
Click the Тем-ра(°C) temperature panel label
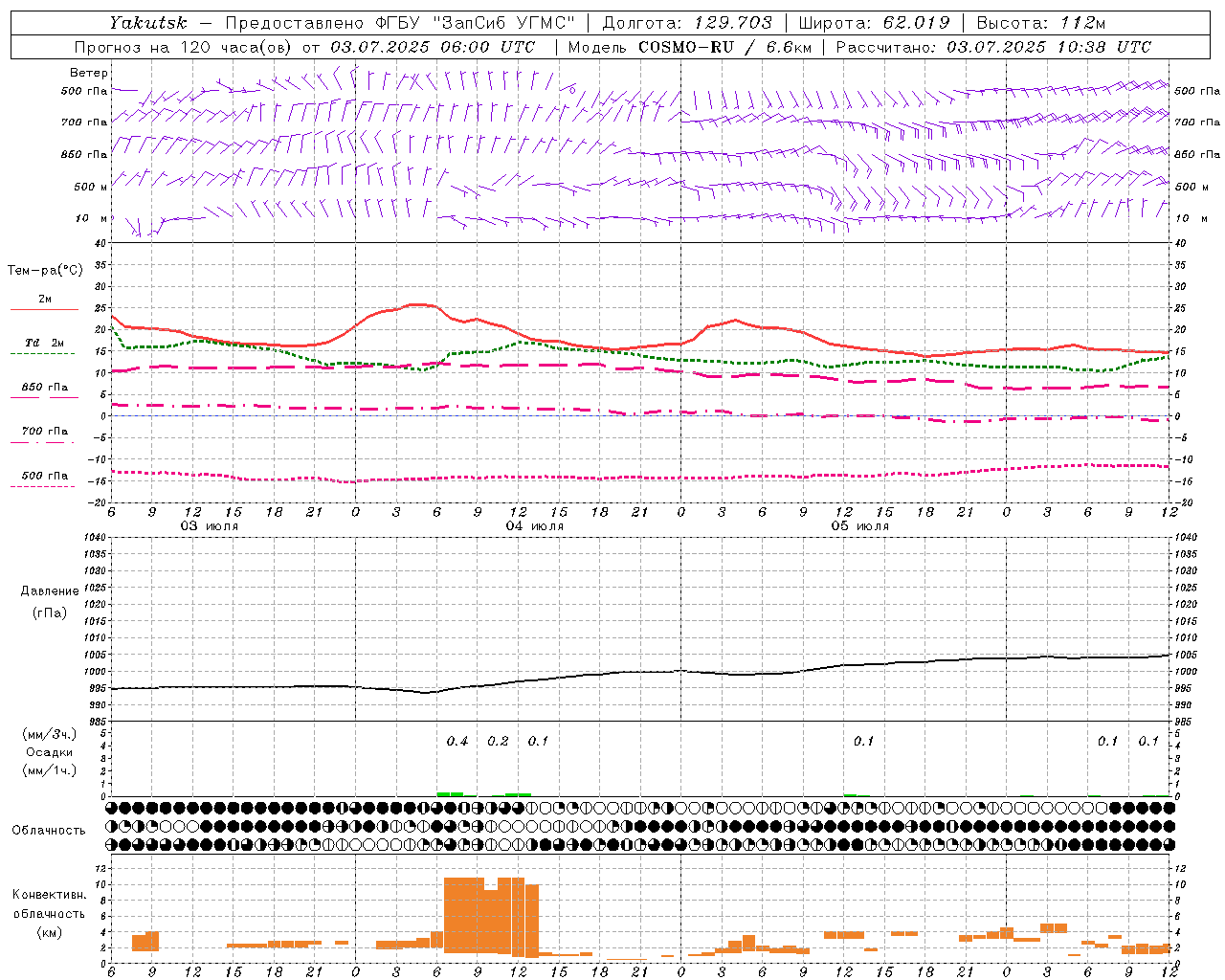[45, 271]
